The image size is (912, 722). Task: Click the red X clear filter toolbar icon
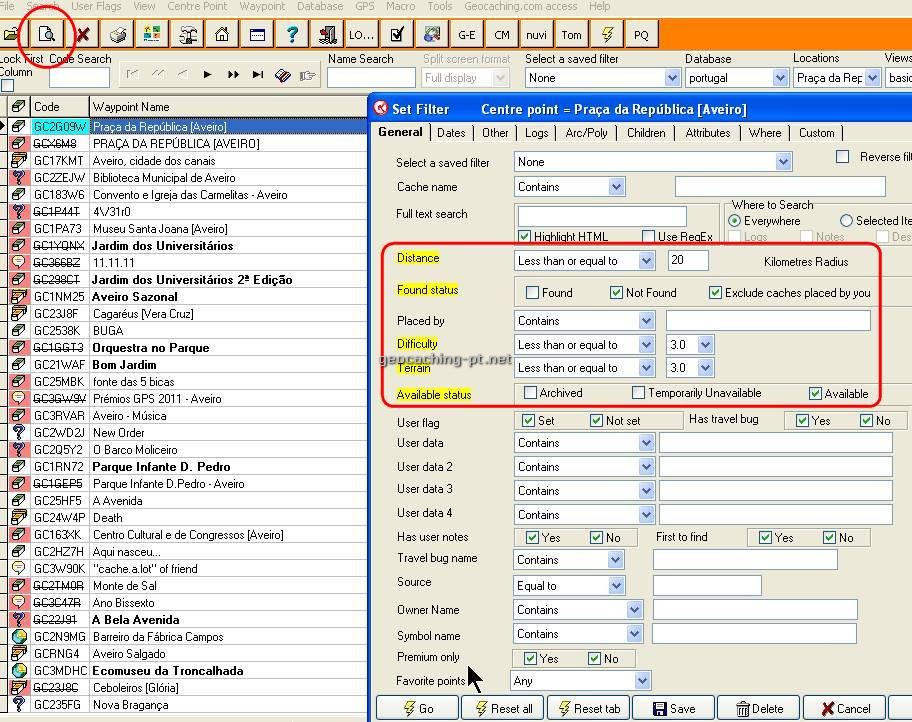(83, 34)
